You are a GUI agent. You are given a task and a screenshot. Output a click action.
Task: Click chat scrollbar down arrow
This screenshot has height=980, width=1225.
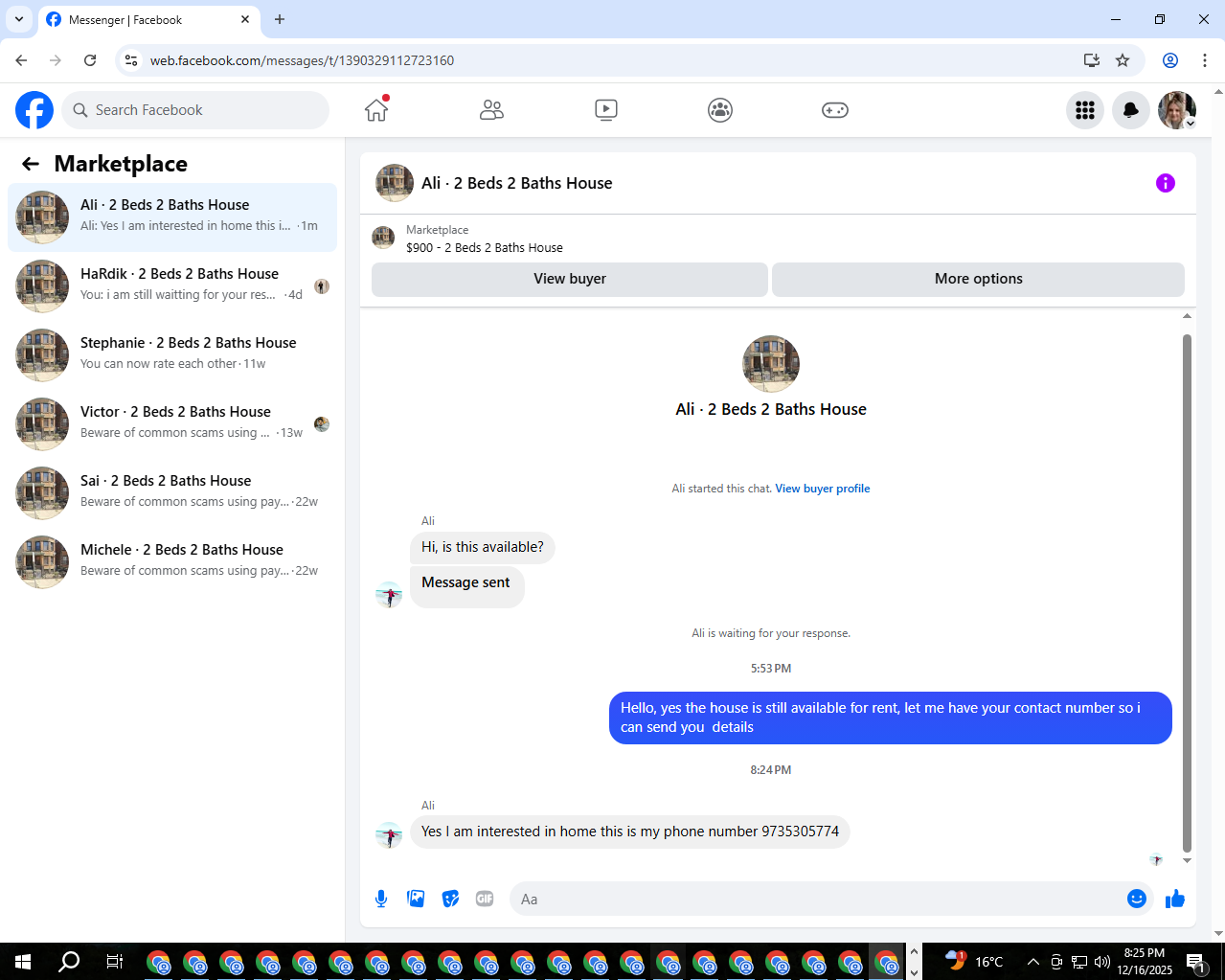(x=1187, y=860)
